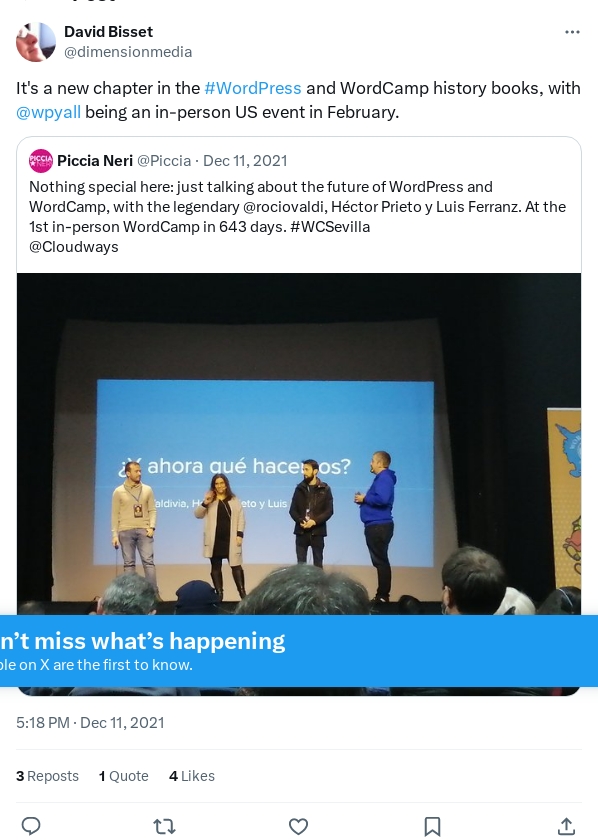Screen dimensions: 598x840
Task: Click the share upload icon
Action: coord(566,826)
